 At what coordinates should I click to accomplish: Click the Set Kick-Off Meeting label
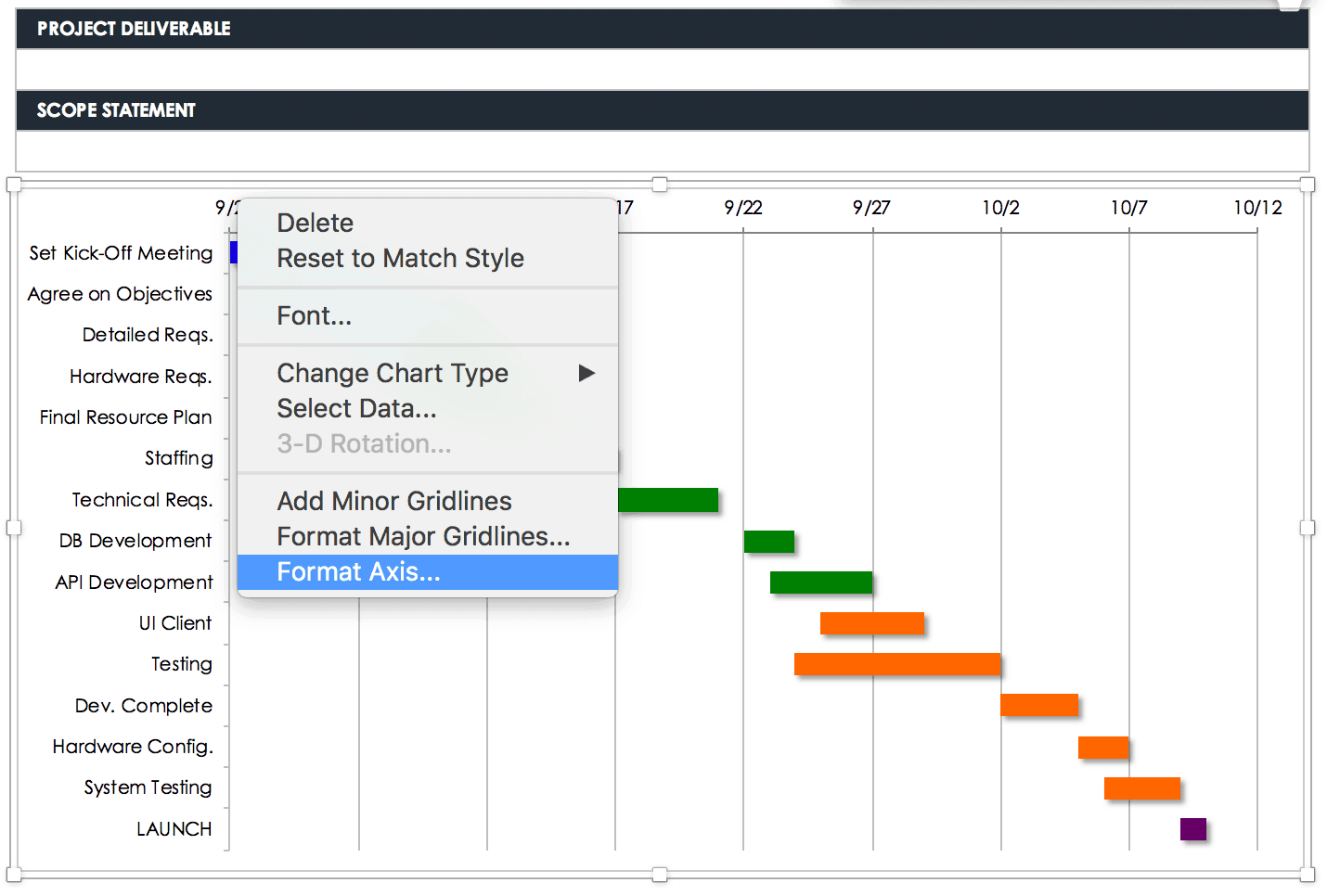coord(121,252)
